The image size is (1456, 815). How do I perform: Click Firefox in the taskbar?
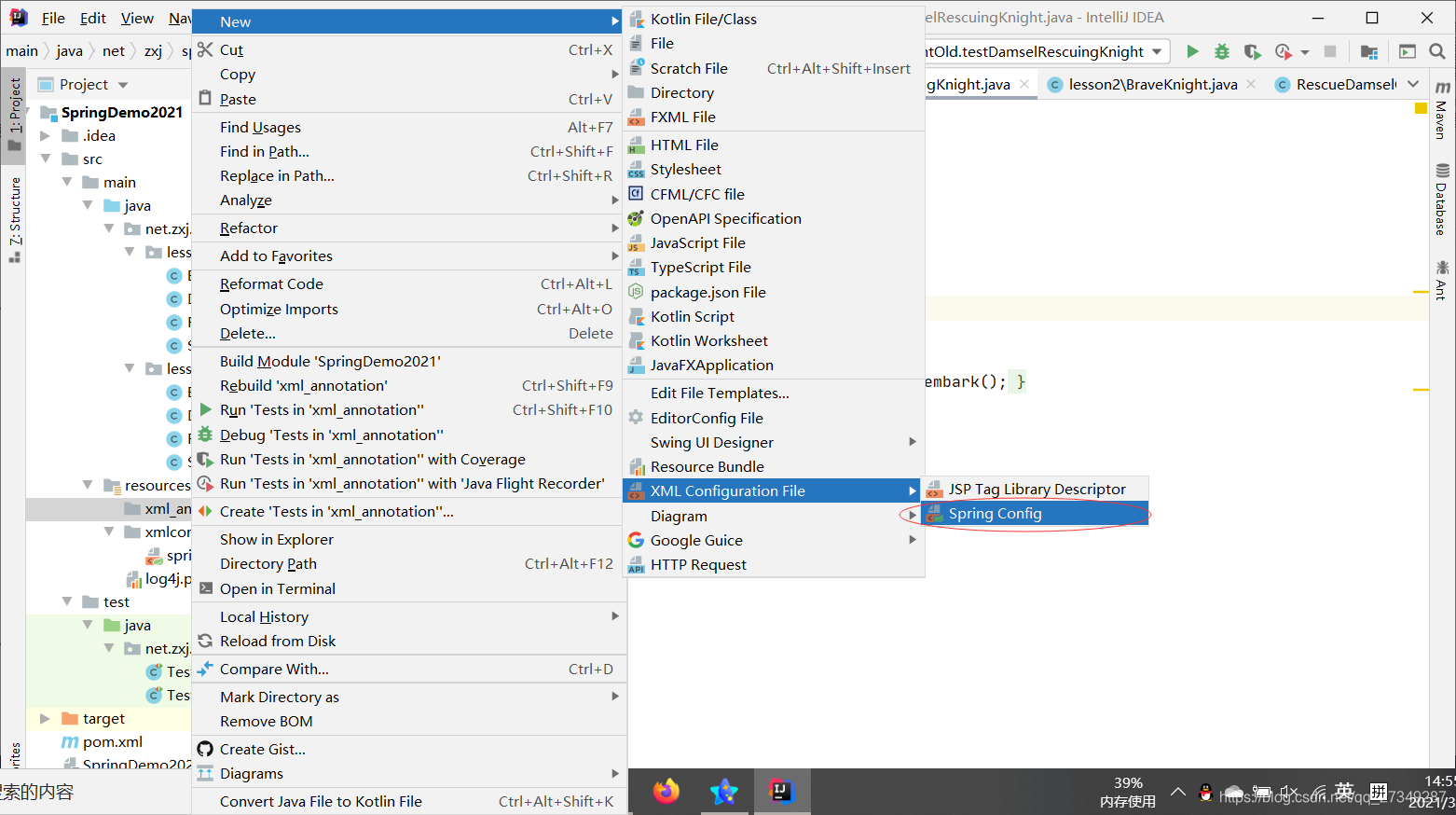[x=666, y=792]
